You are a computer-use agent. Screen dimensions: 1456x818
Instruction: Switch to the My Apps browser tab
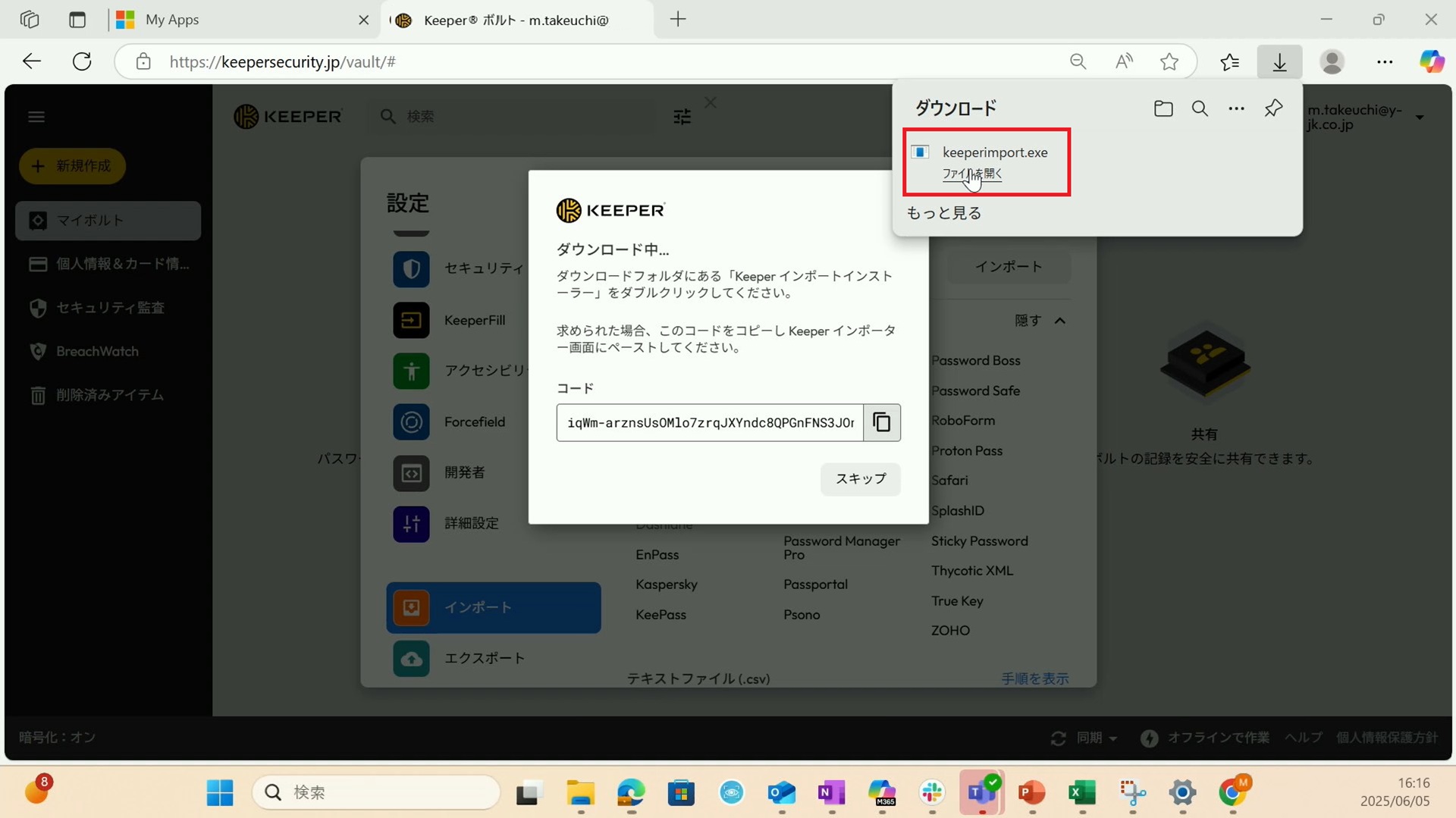click(172, 20)
